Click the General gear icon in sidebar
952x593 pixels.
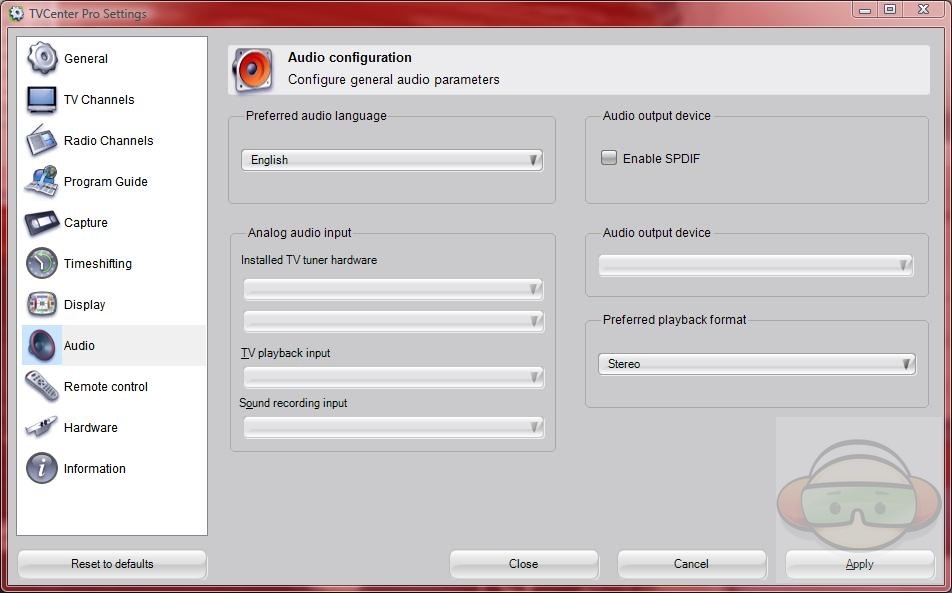point(42,58)
